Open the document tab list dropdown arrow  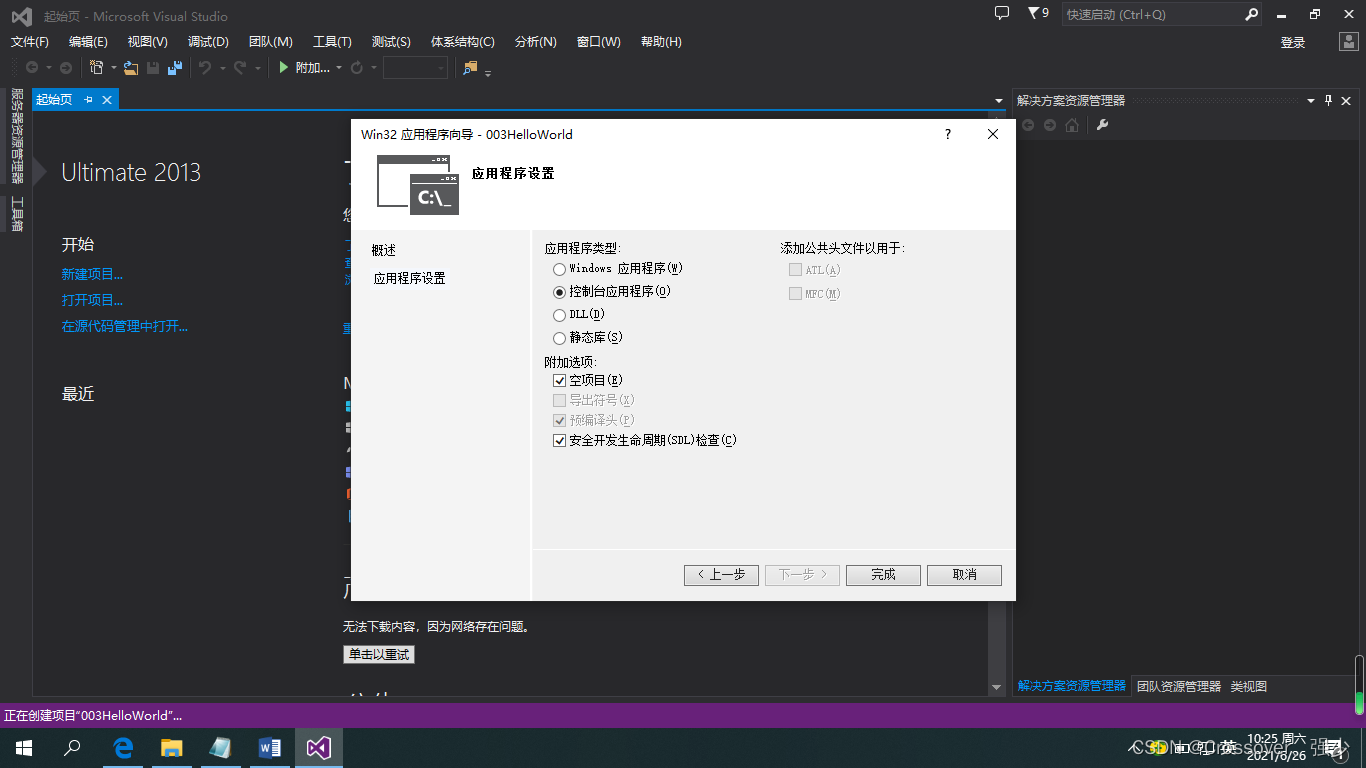tap(998, 100)
